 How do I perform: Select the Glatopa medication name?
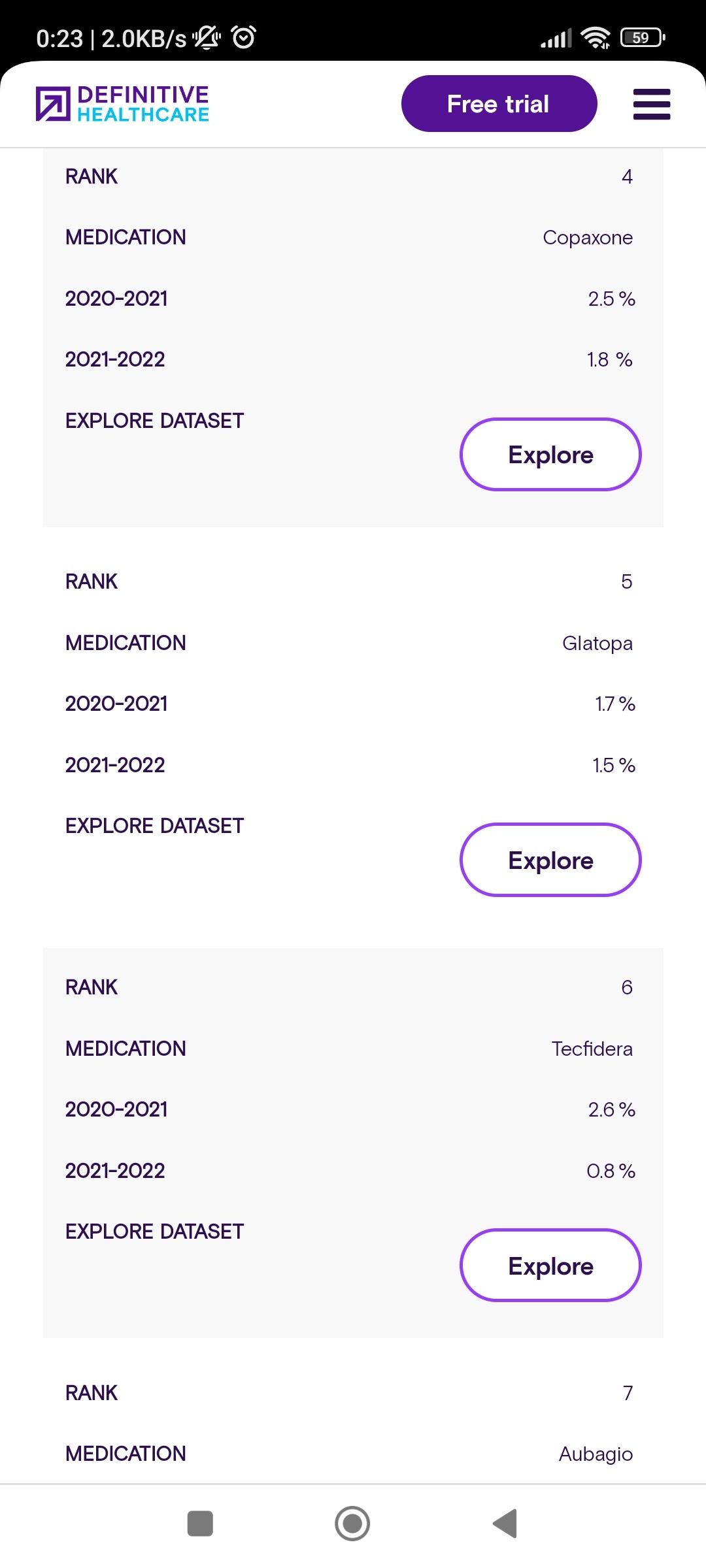click(597, 644)
